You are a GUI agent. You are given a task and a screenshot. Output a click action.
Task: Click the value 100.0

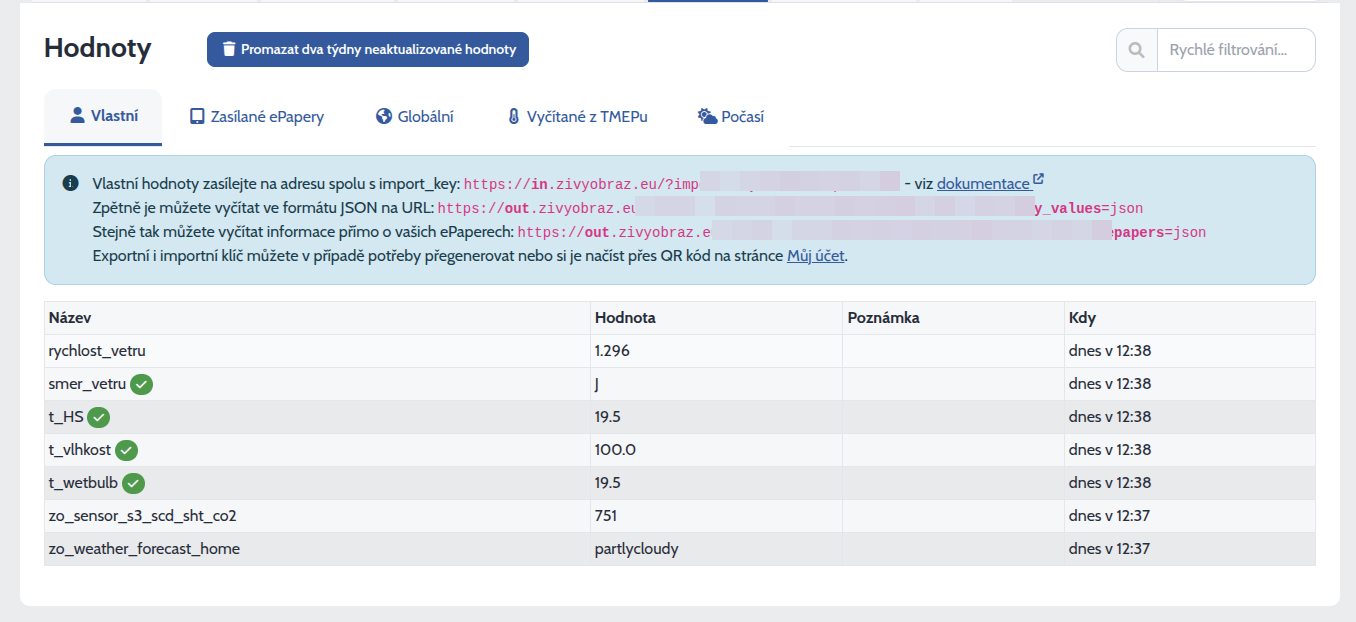pyautogui.click(x=615, y=450)
